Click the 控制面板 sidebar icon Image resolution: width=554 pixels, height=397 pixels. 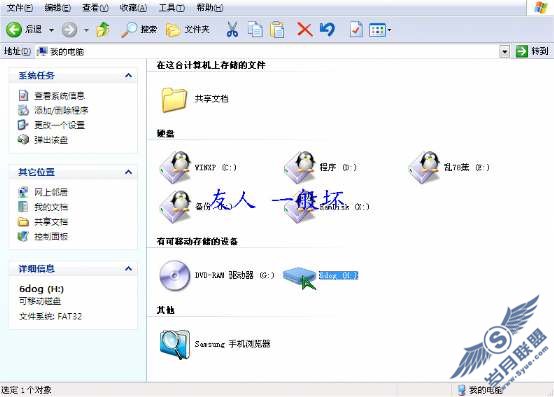[x=23, y=236]
